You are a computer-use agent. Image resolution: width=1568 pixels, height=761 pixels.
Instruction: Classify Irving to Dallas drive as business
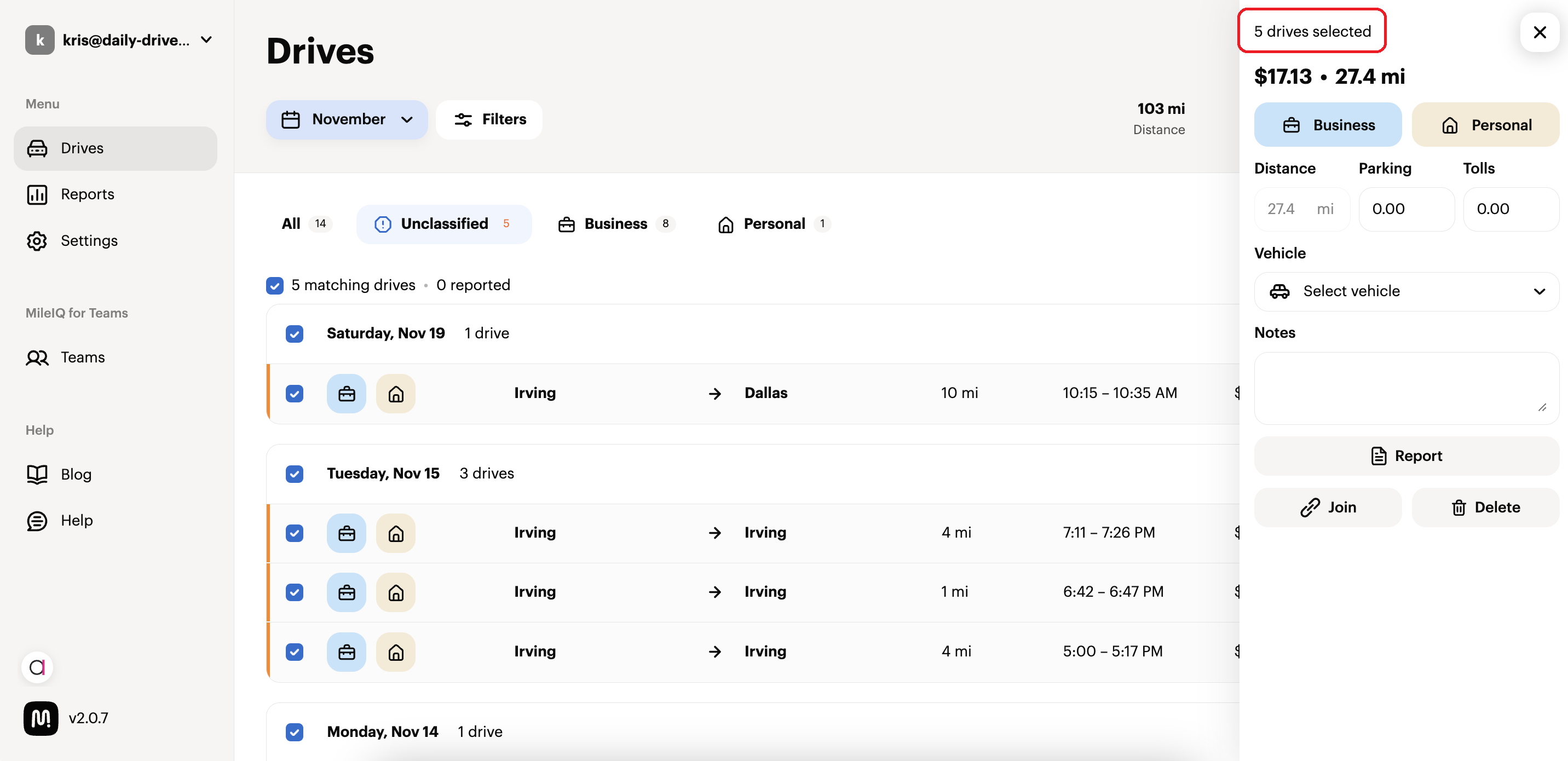click(x=347, y=394)
